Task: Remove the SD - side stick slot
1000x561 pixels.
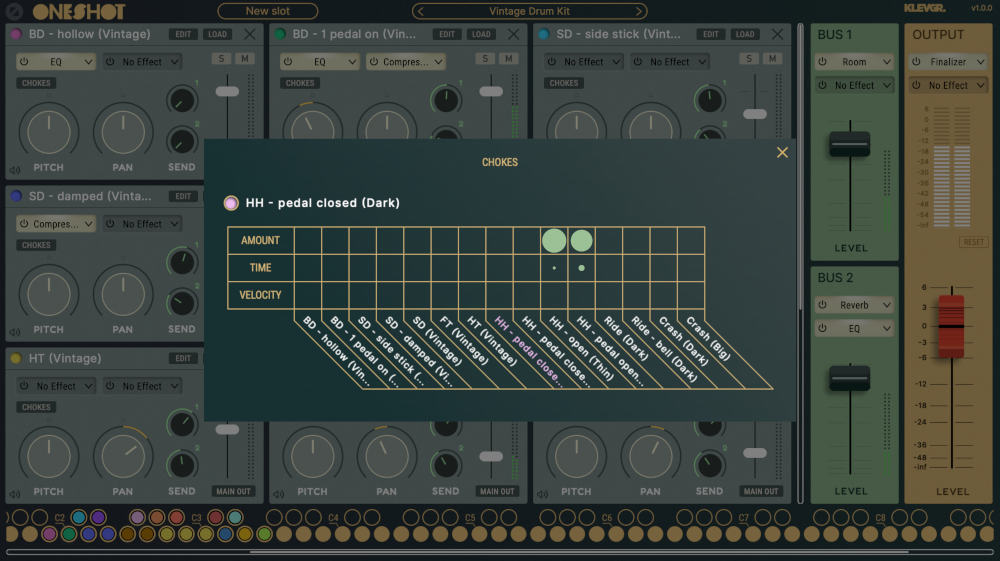Action: (776, 34)
